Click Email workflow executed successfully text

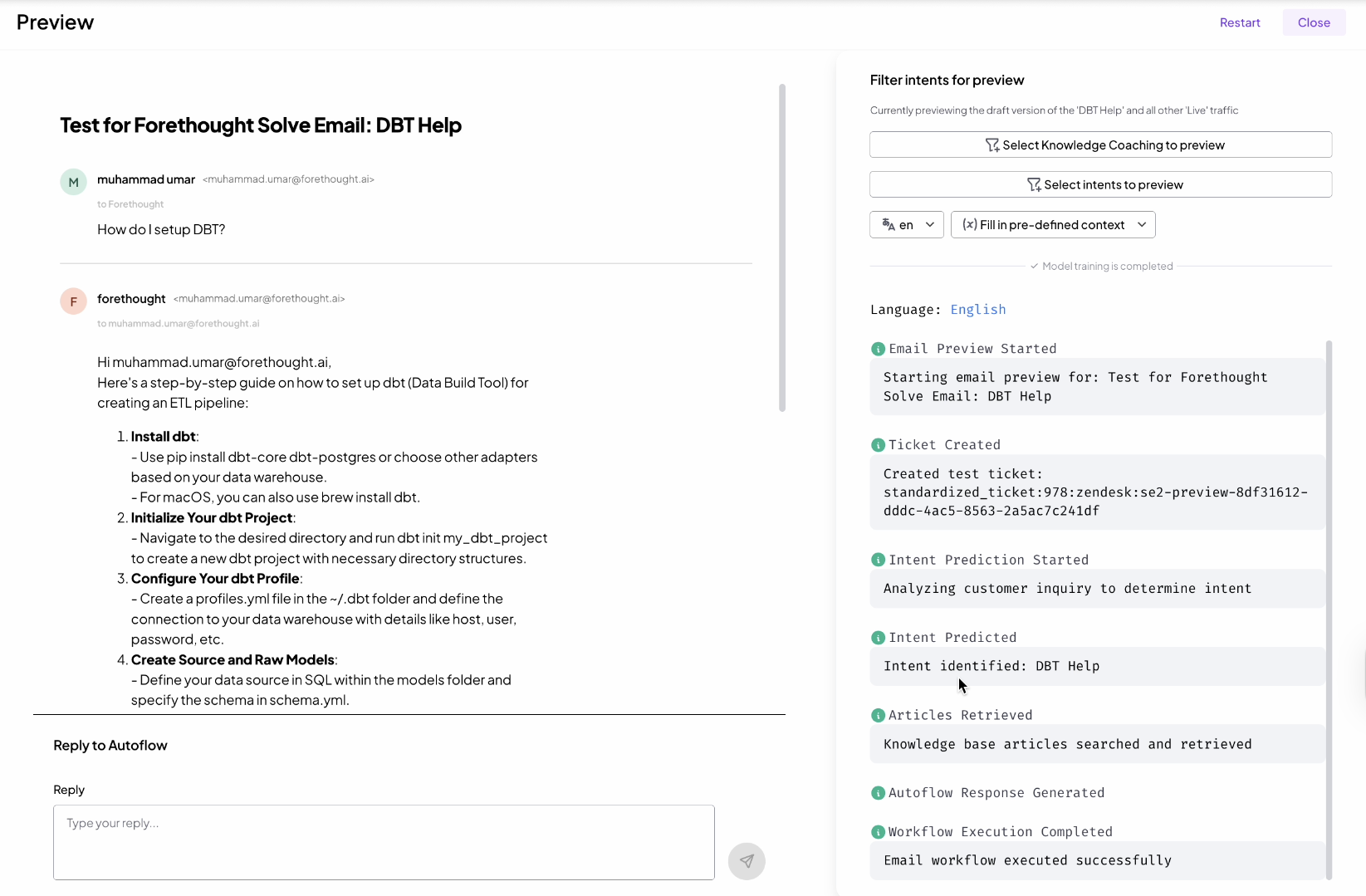(1027, 860)
